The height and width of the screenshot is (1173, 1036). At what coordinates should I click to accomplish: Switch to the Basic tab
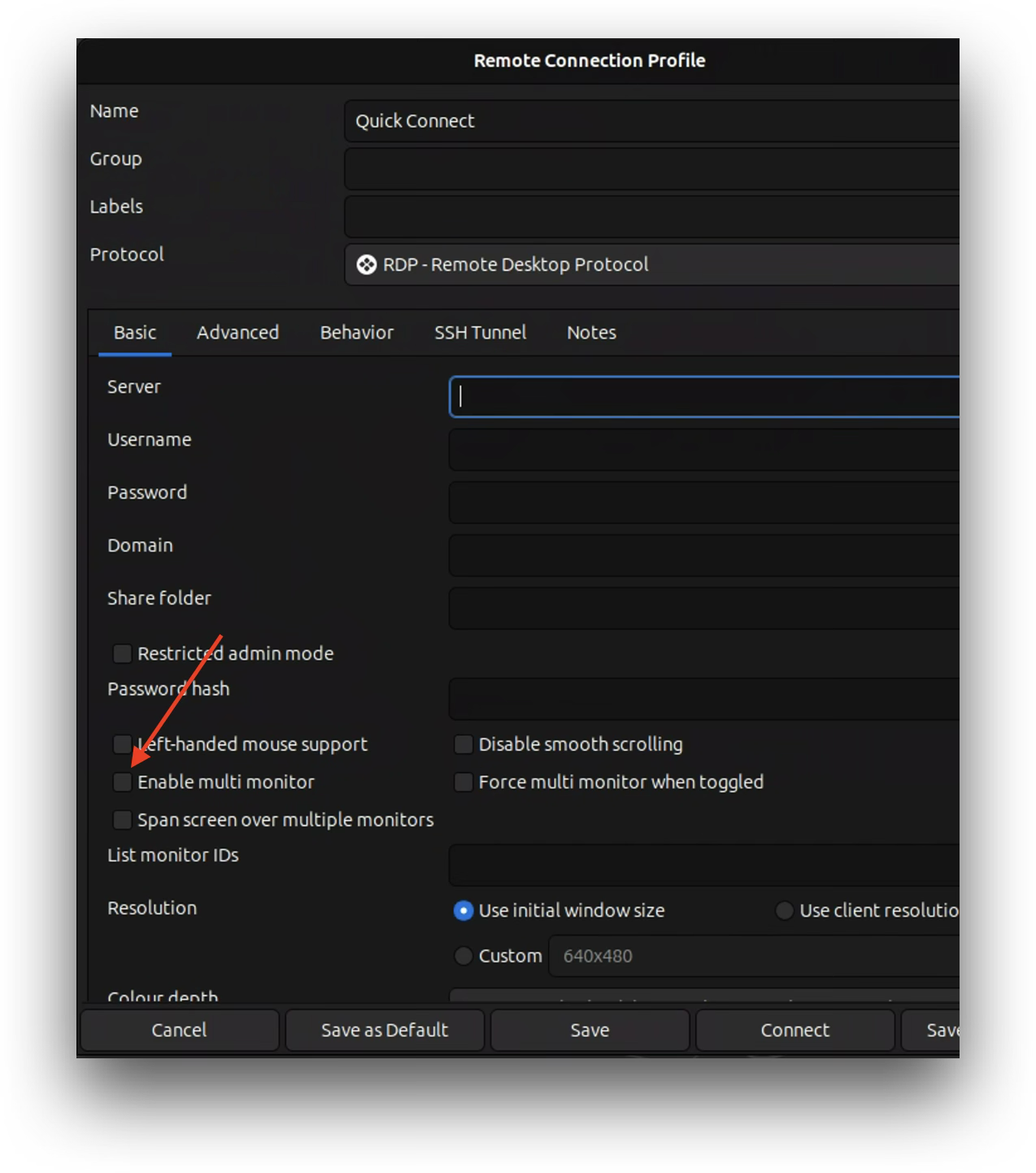pyautogui.click(x=135, y=333)
